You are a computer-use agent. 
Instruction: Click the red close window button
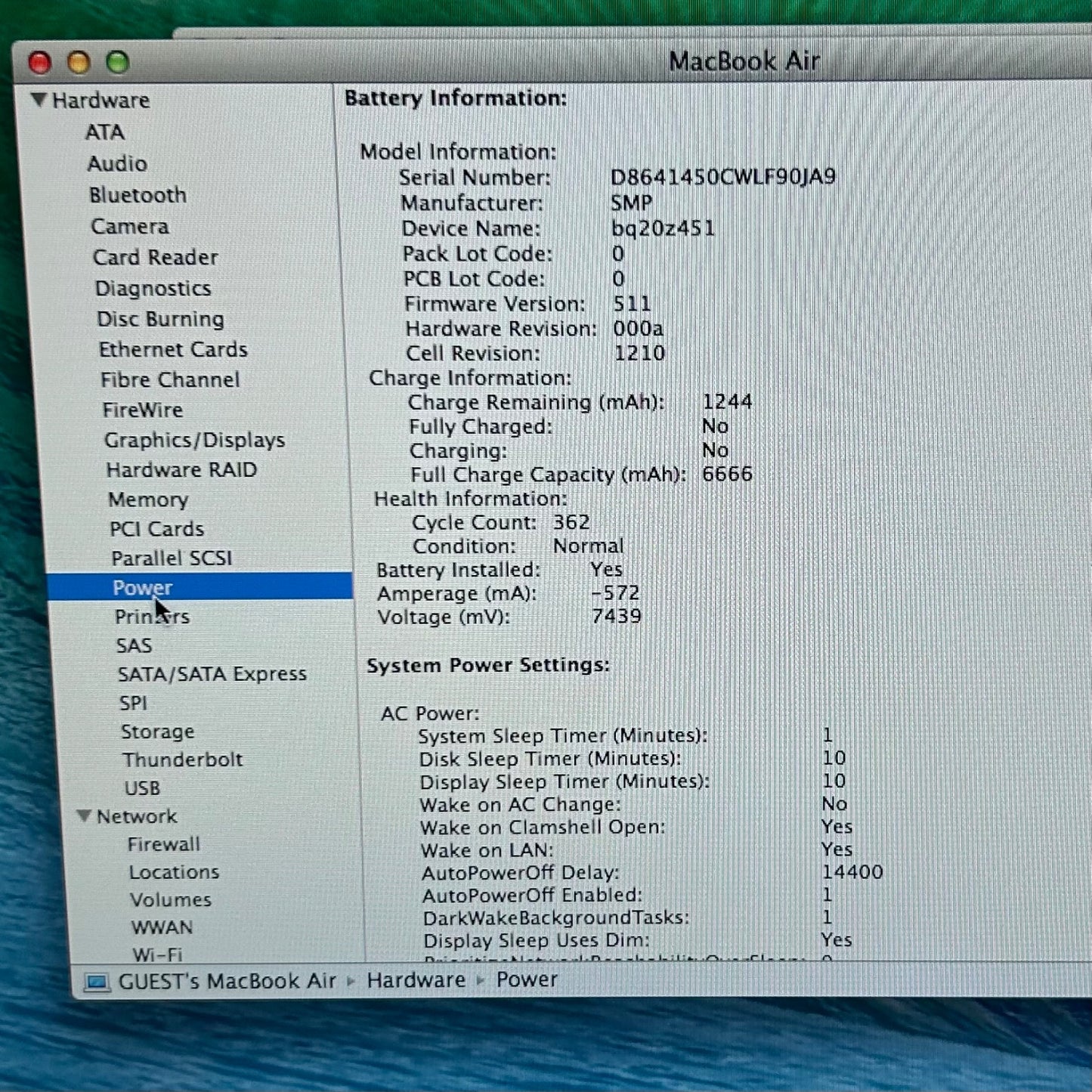pyautogui.click(x=39, y=63)
